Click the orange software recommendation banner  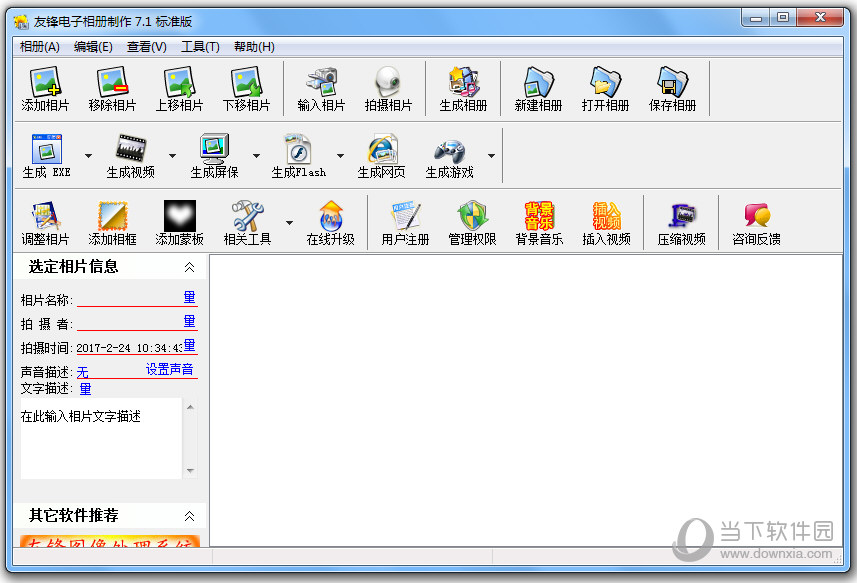(x=110, y=541)
